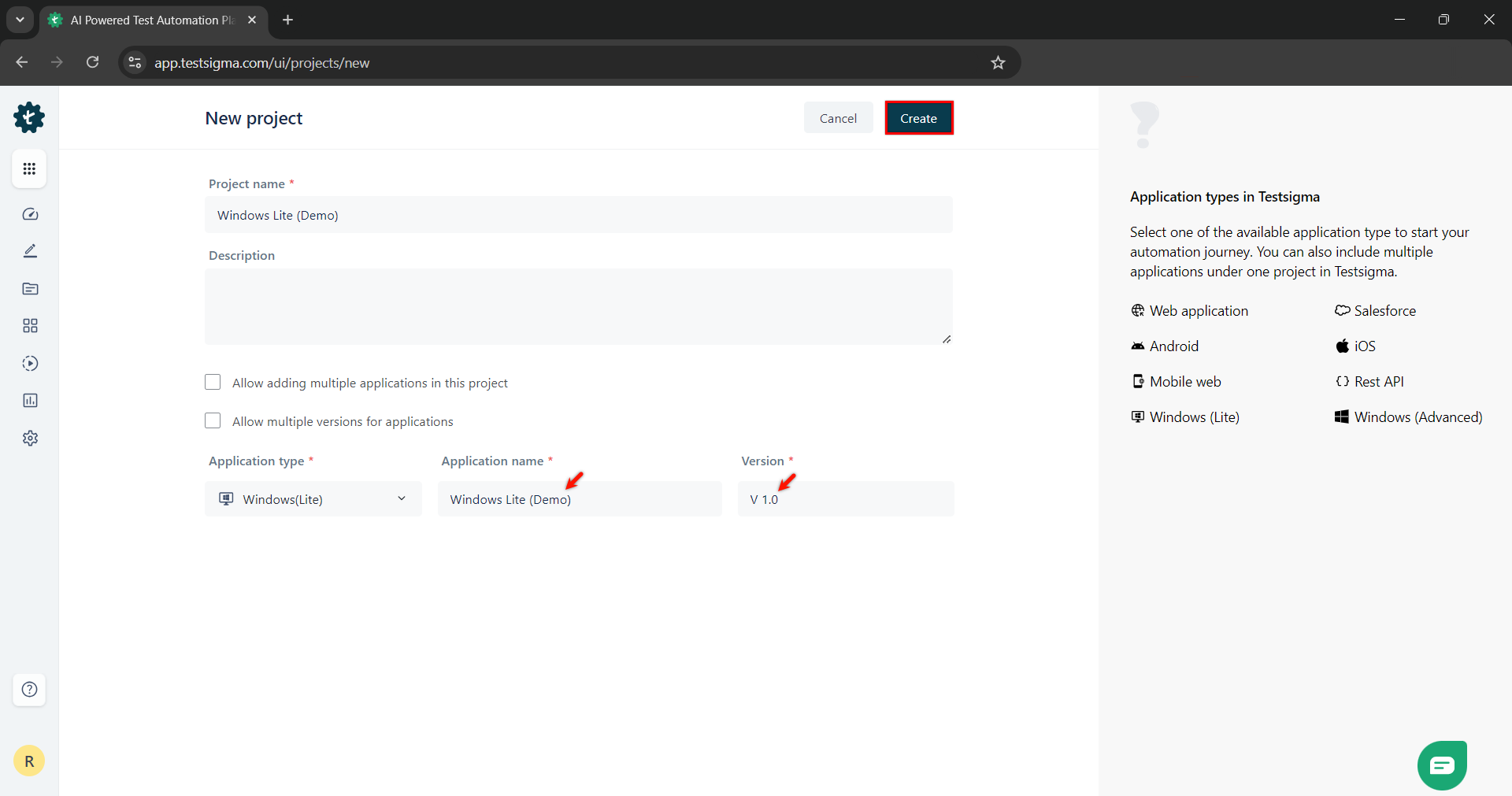Screen dimensions: 1512x796
Task: Click Rest API in the types list
Action: coord(1369,382)
